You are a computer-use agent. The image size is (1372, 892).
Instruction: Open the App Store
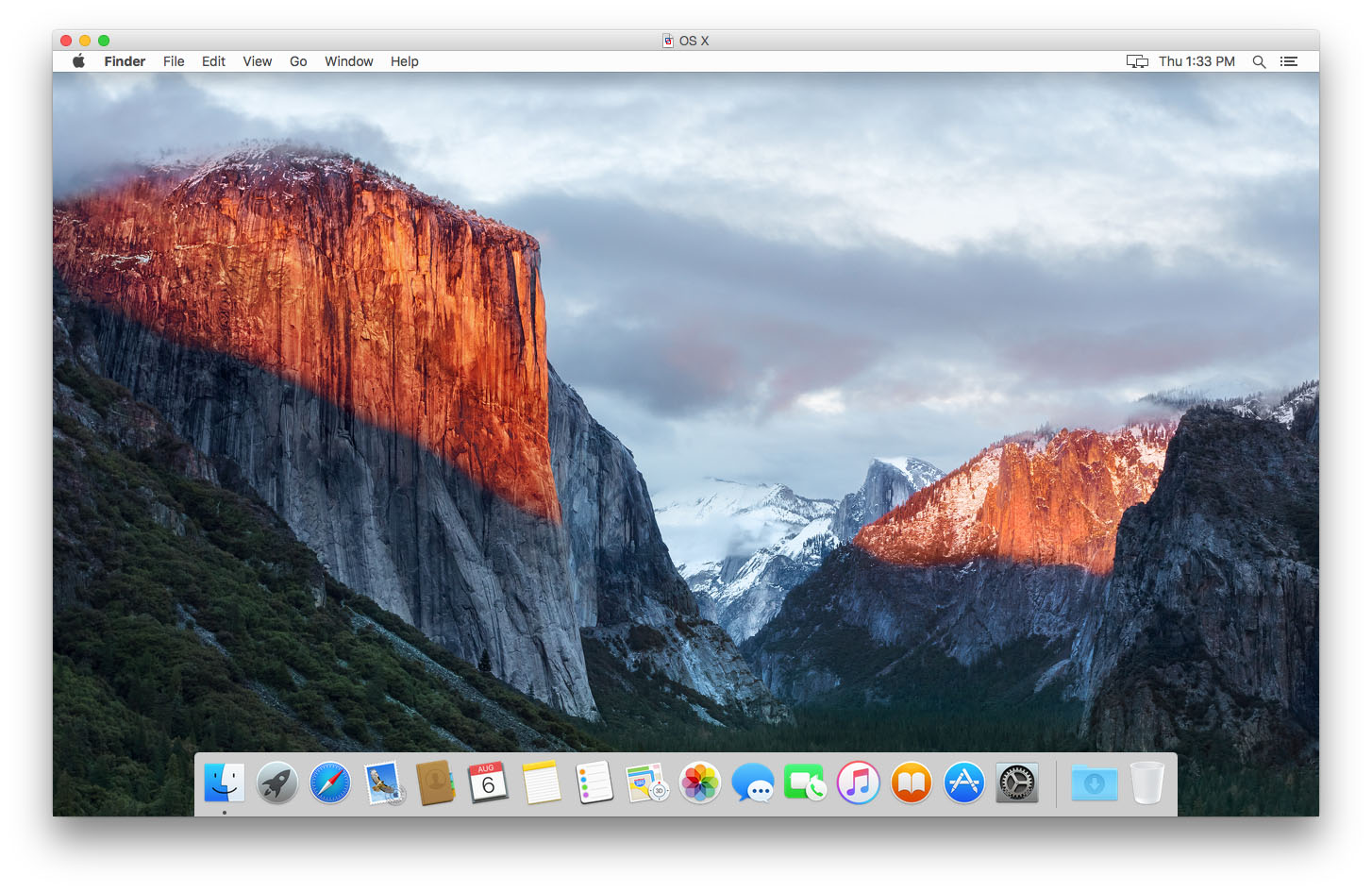[x=963, y=783]
